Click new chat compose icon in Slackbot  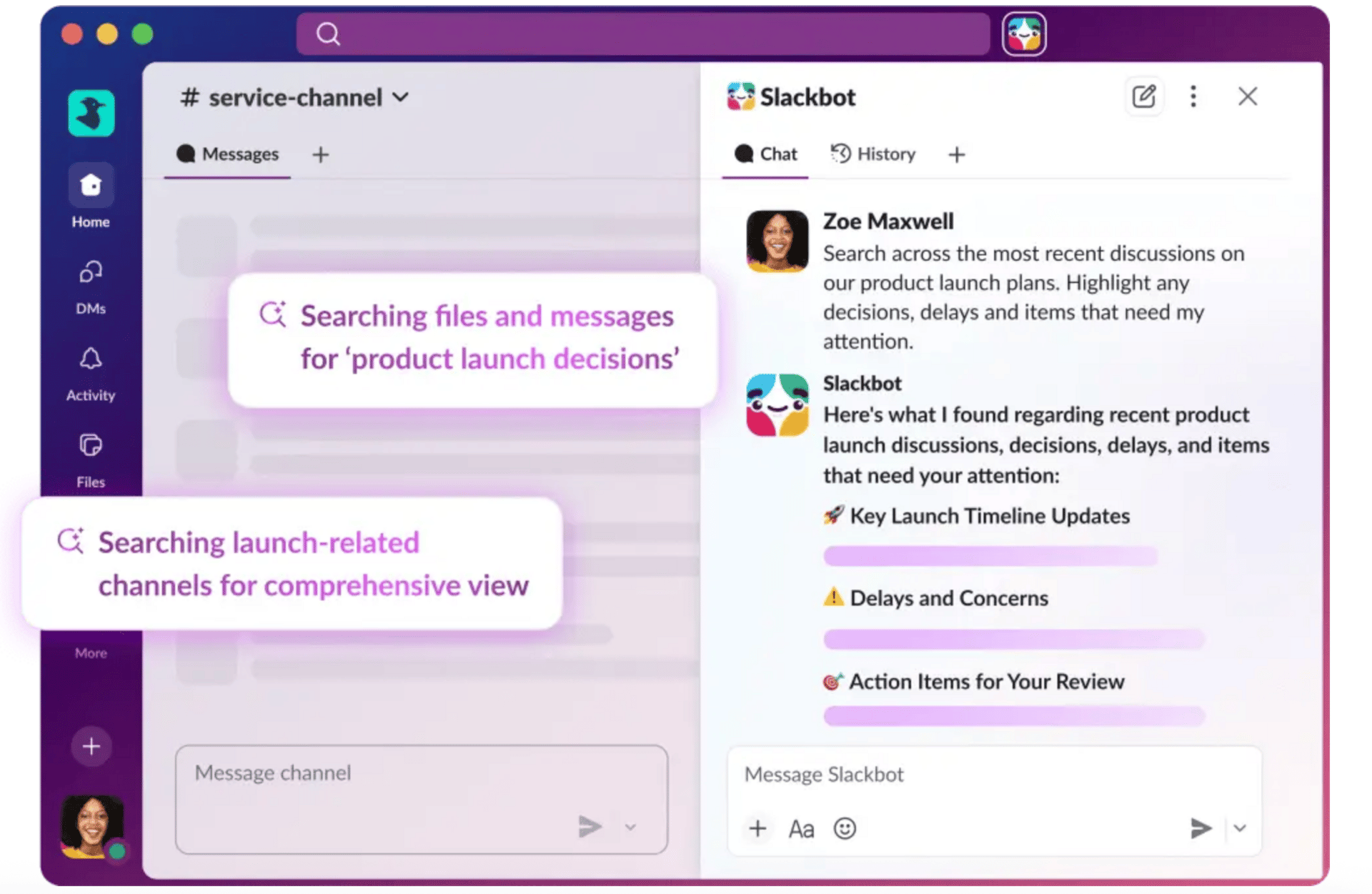click(1143, 96)
